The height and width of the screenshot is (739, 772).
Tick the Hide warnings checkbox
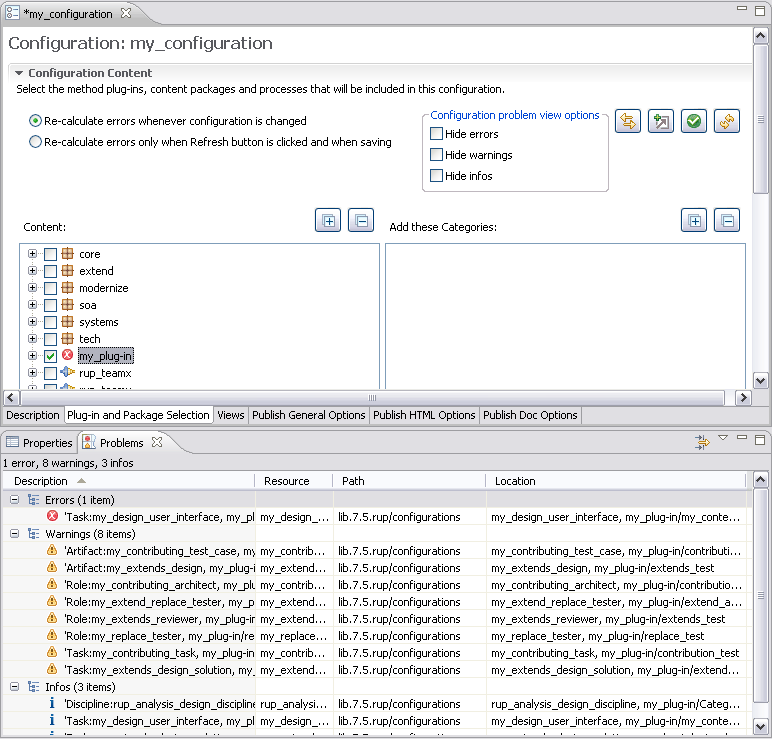coord(436,155)
